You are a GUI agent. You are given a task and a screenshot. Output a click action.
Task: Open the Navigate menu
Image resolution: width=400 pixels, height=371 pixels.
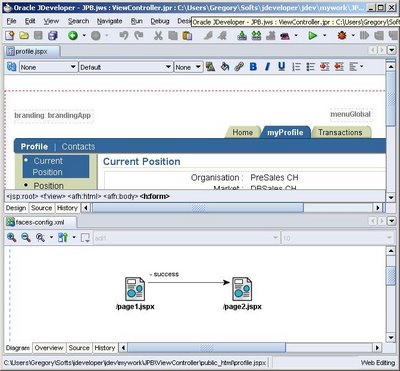[110, 21]
